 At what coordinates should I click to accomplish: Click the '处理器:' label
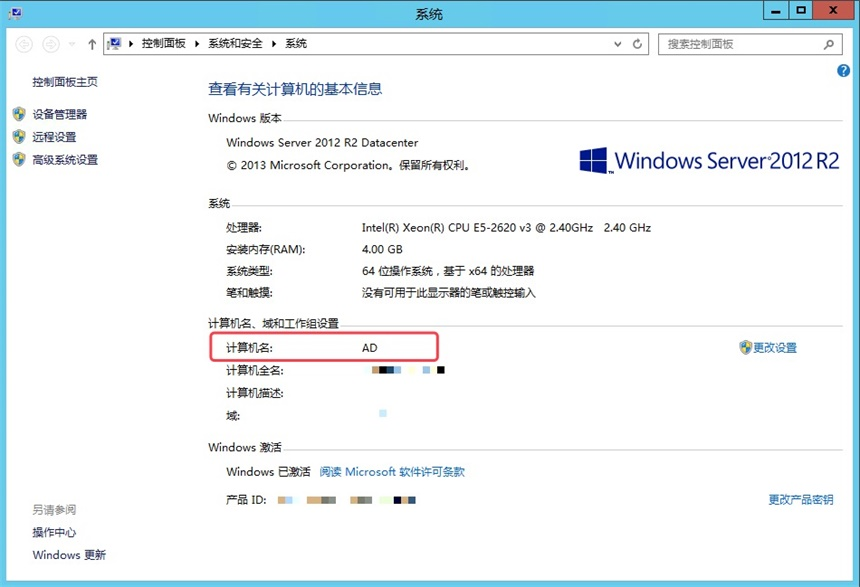(x=244, y=228)
